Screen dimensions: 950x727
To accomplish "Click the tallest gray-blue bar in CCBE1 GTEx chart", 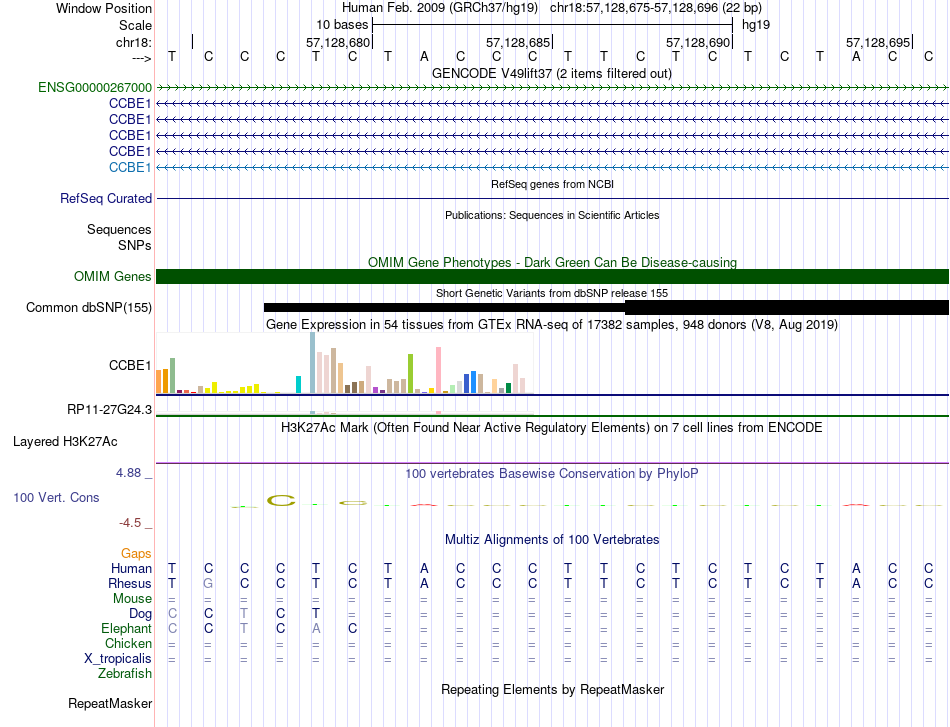I will 313,363.
